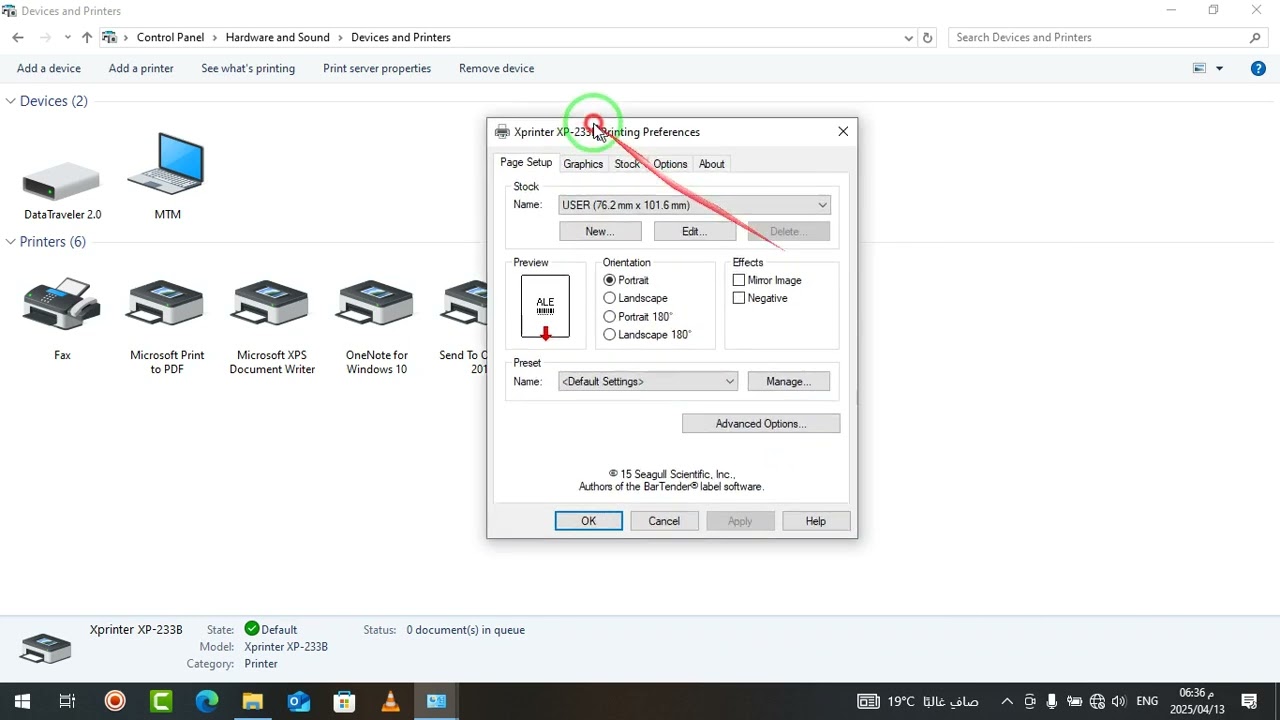This screenshot has width=1280, height=720.
Task: Select the MTM laptop device icon
Action: pos(167,164)
